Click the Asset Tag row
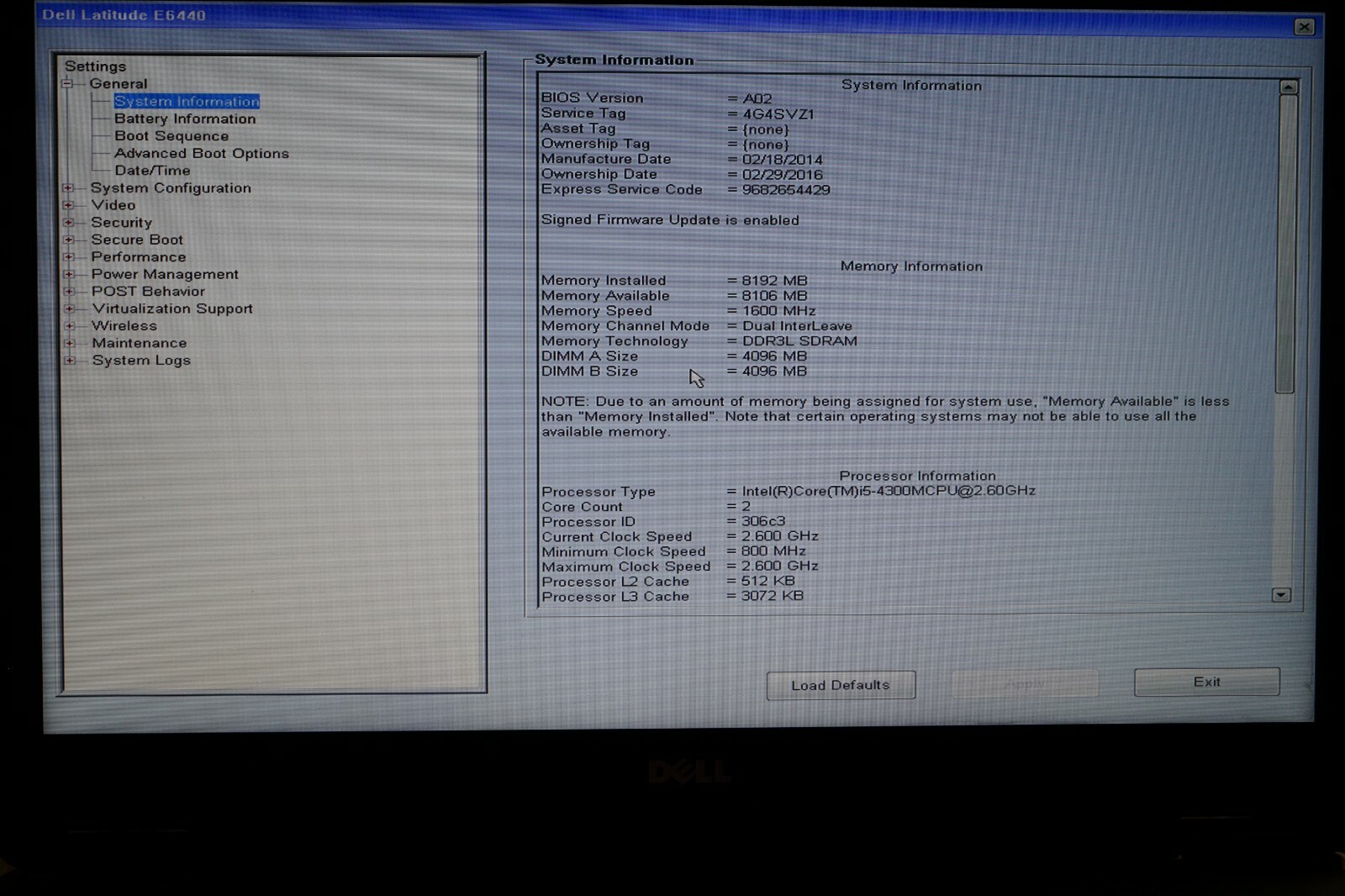Viewport: 1345px width, 896px height. pos(666,129)
